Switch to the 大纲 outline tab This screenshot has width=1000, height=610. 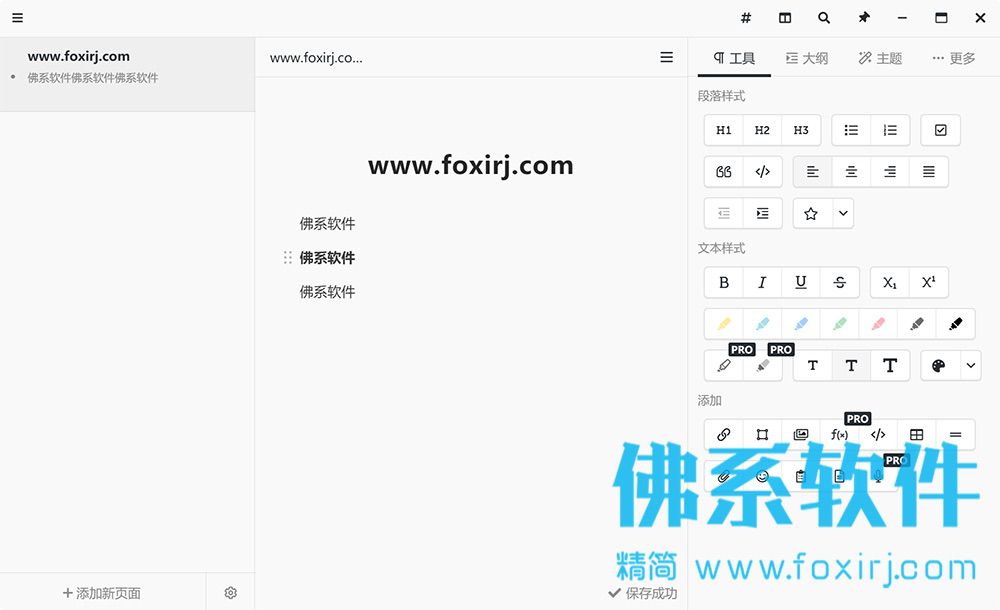pyautogui.click(x=807, y=58)
